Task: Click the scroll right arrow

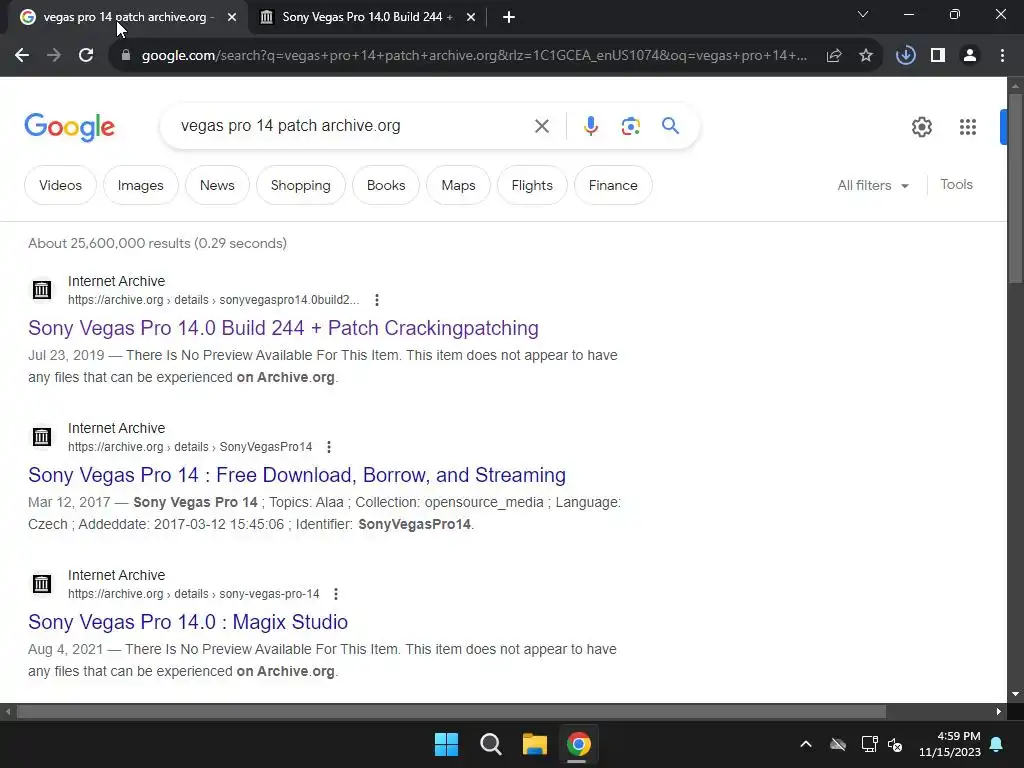Action: tap(999, 711)
